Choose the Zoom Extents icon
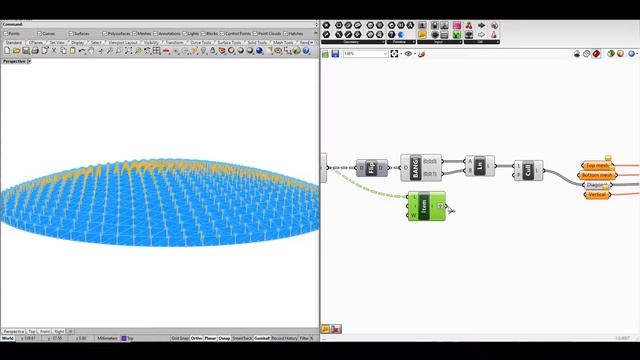This screenshot has height=360, width=640. (129, 51)
